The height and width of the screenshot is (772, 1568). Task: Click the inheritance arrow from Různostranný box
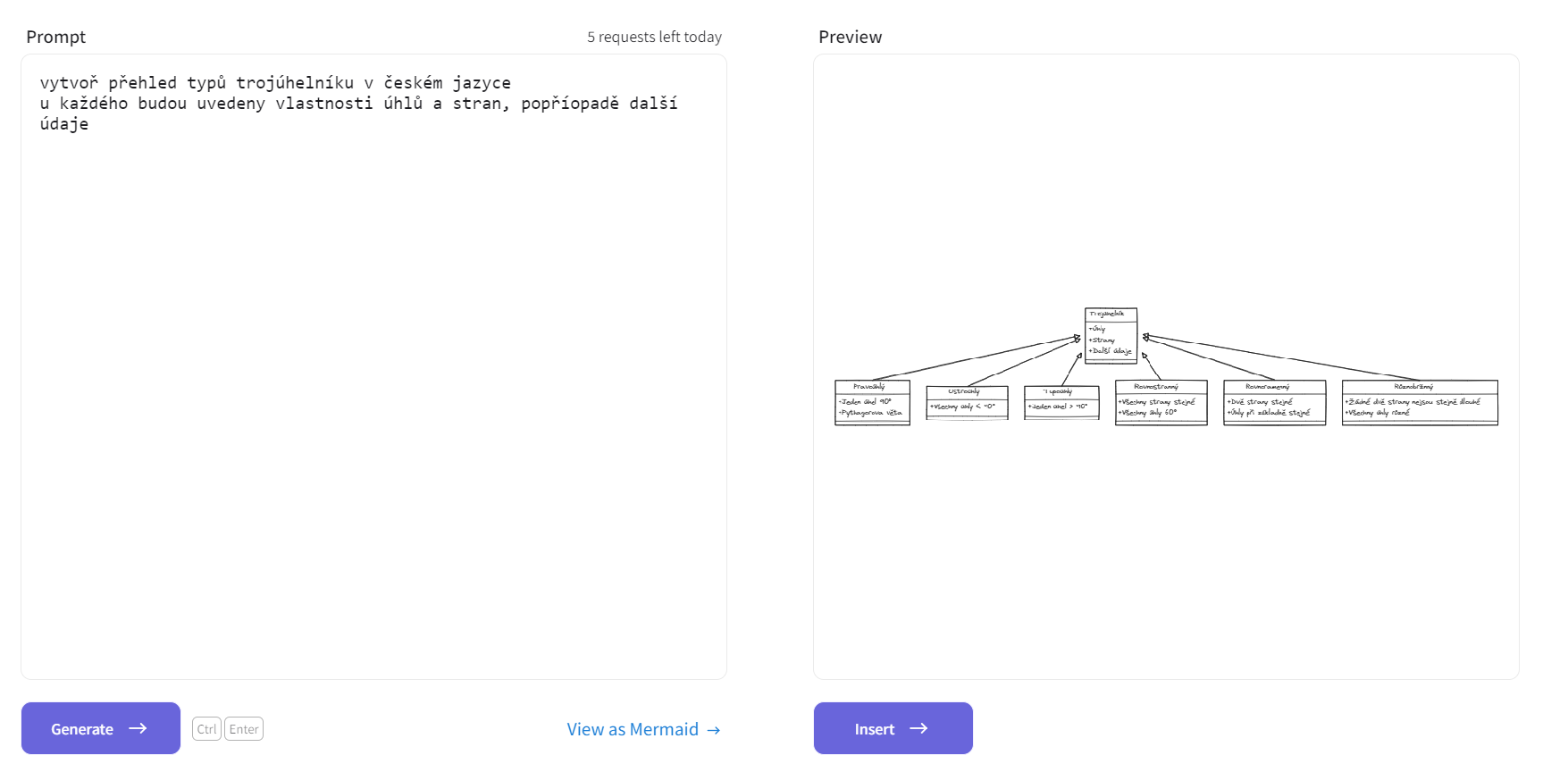1278,357
